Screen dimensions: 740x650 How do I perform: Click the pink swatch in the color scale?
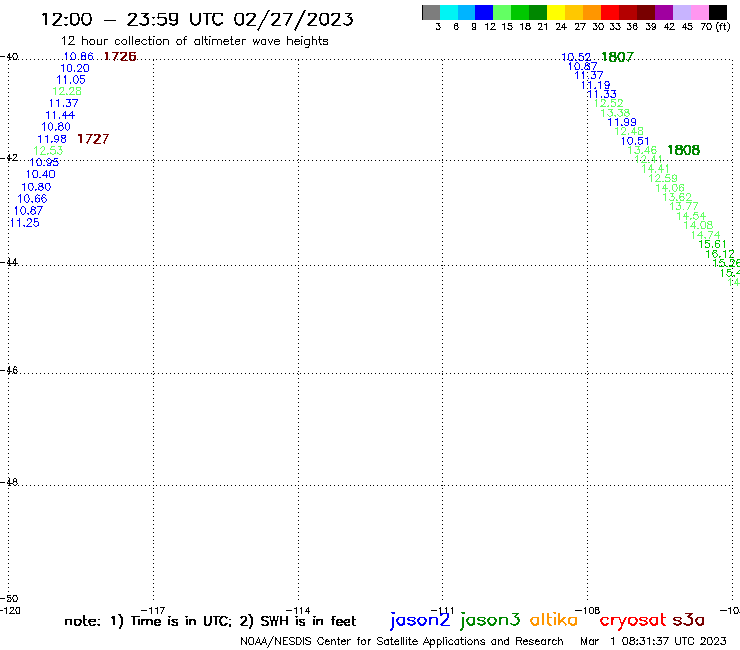[699, 12]
